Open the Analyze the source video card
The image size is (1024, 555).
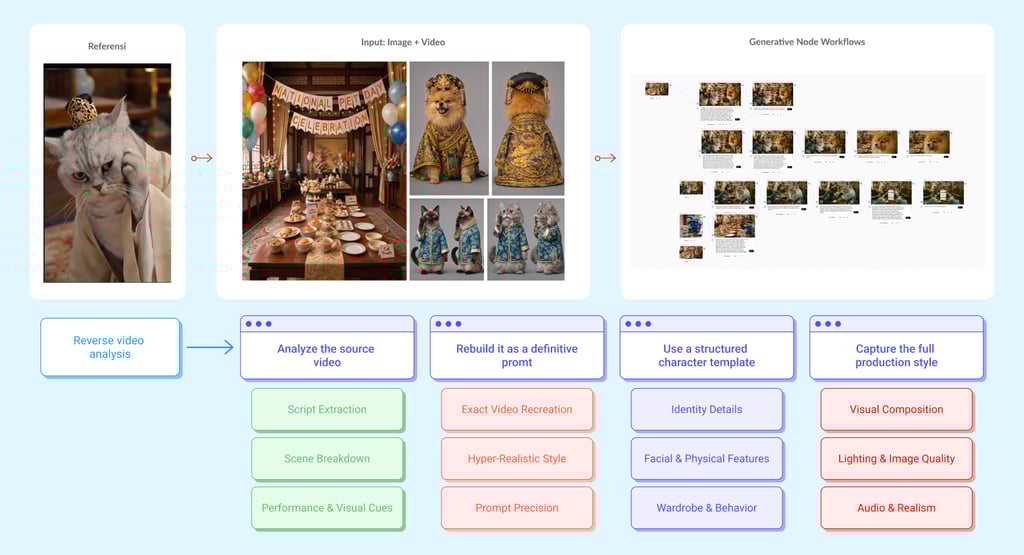tap(327, 347)
